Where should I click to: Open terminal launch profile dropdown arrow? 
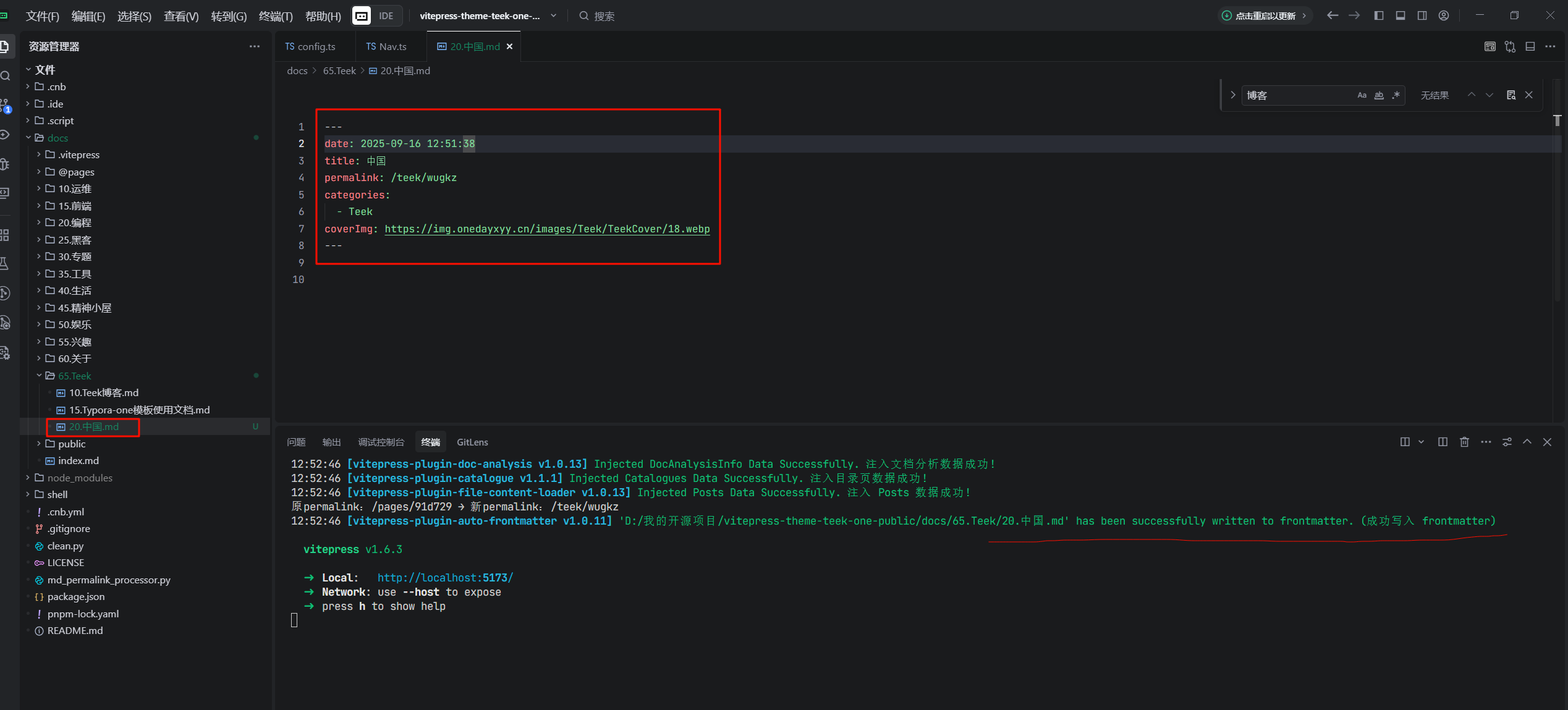tap(1421, 442)
